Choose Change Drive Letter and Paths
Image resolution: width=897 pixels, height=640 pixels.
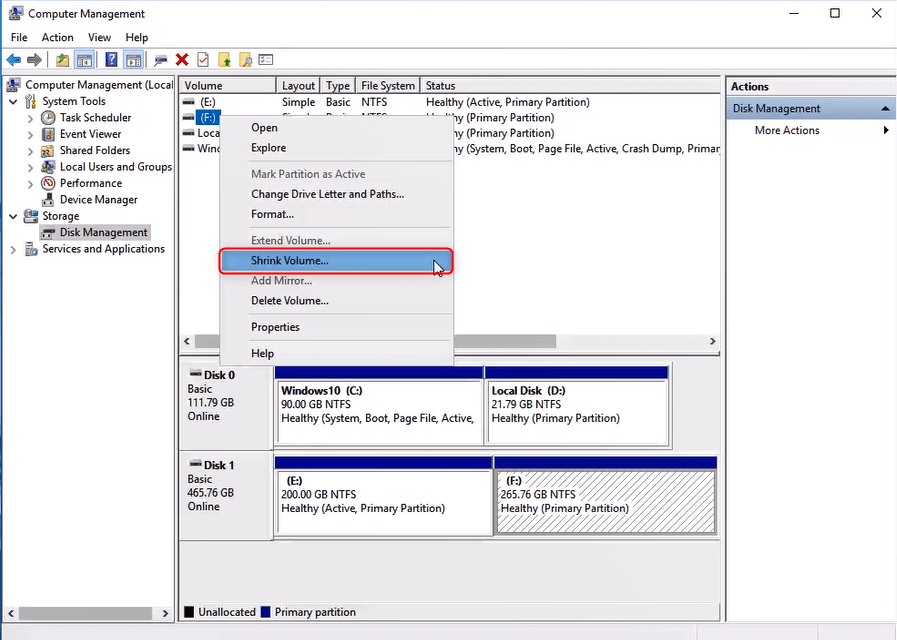pos(337,194)
